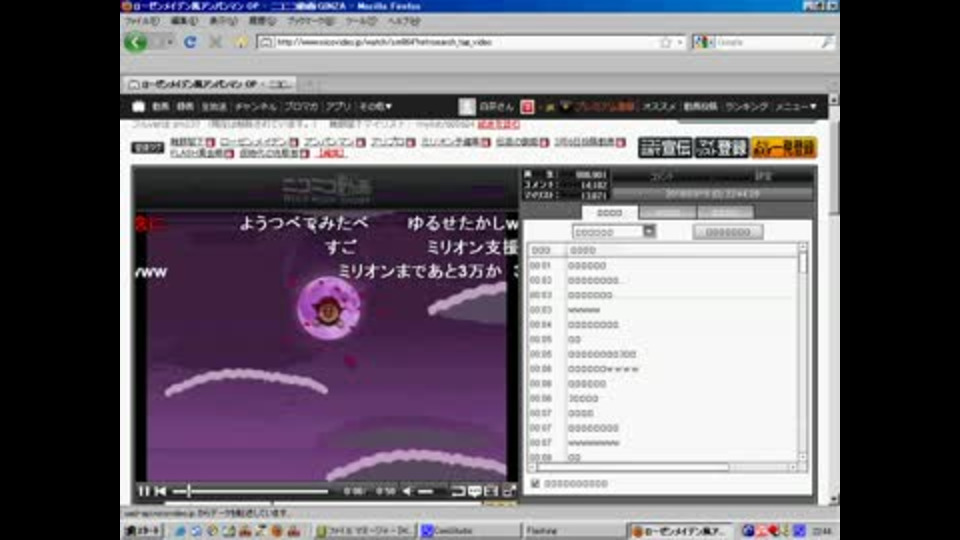Open the Firefox home page icon
The width and height of the screenshot is (960, 540).
pyautogui.click(x=241, y=42)
